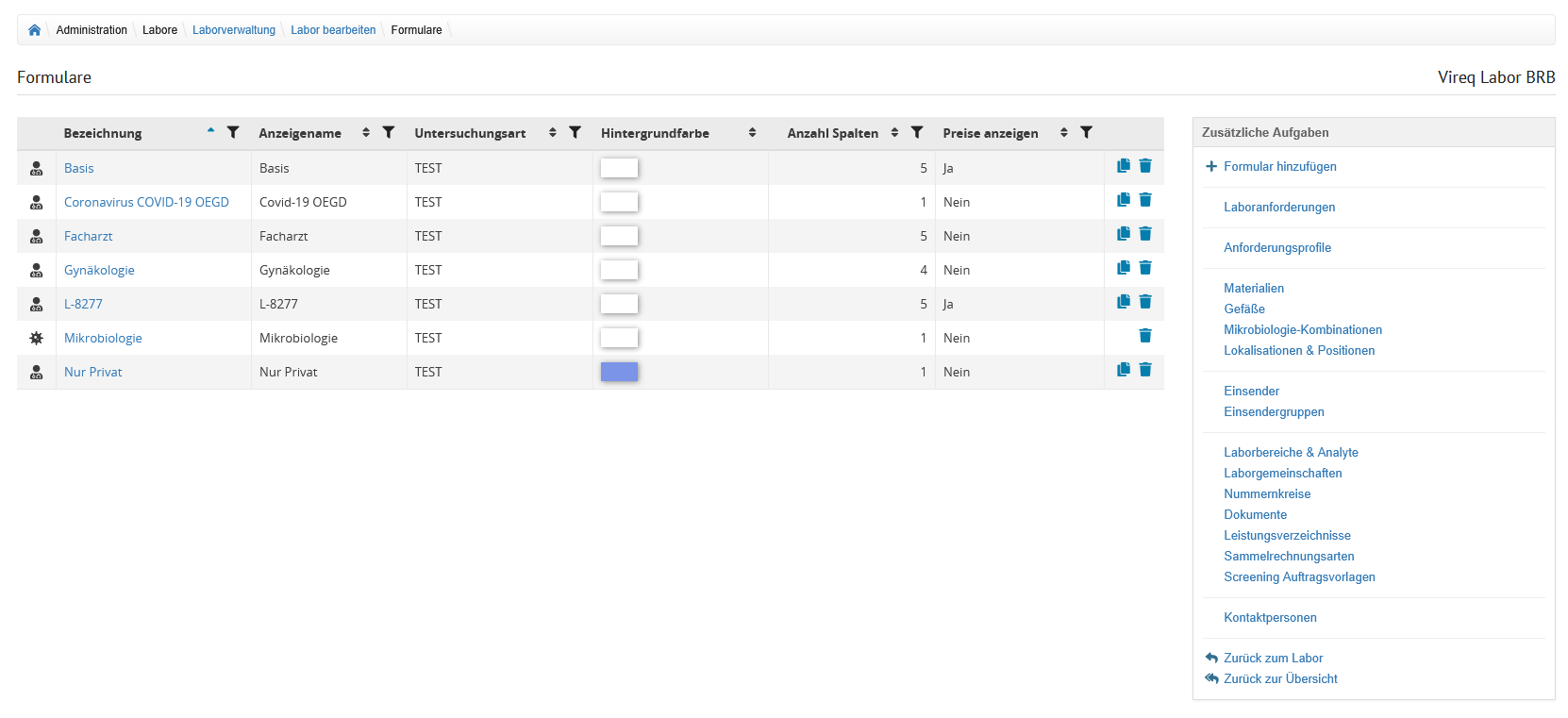
Task: Duplicate the Nur Privat form
Action: click(1123, 370)
